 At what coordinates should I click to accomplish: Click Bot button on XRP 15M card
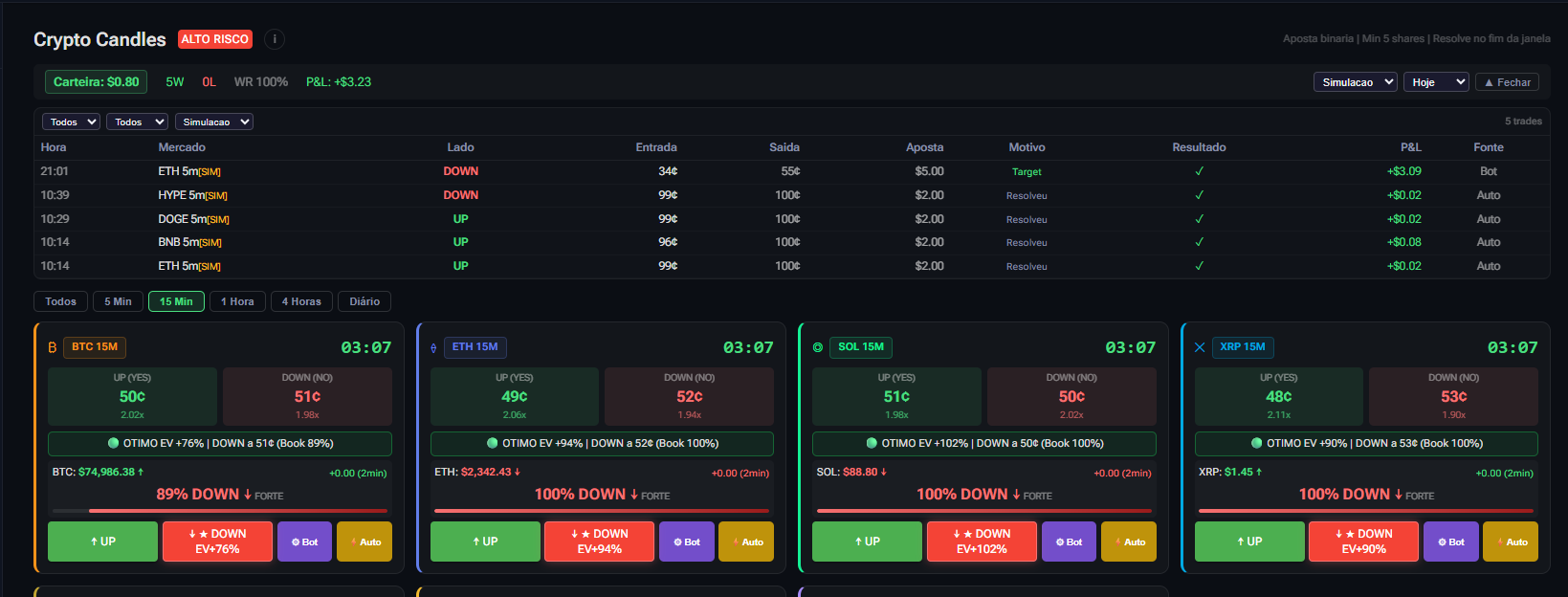(x=1451, y=542)
